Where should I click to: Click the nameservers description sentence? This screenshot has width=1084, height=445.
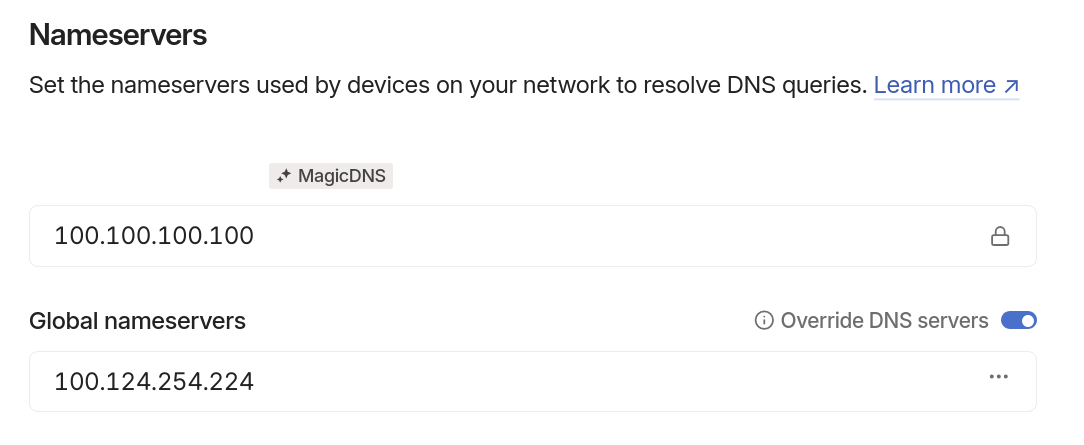448,86
